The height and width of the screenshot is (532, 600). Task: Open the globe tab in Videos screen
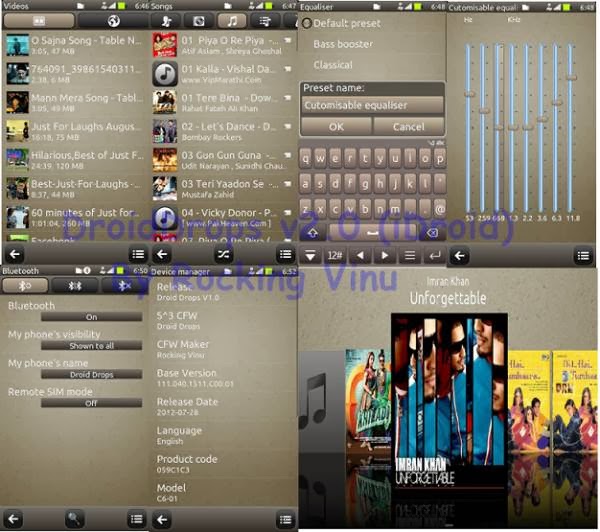(x=113, y=21)
